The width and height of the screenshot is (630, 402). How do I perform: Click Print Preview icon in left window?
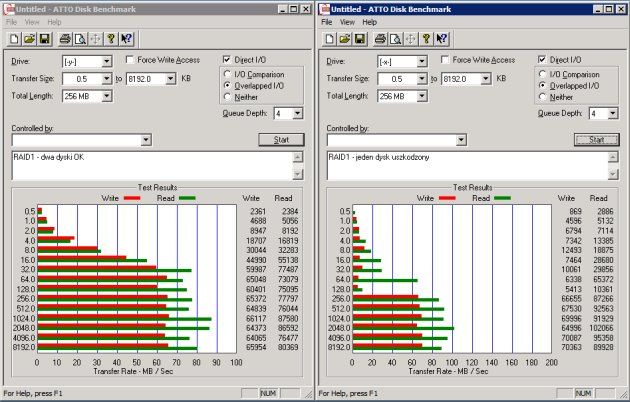tap(80, 39)
